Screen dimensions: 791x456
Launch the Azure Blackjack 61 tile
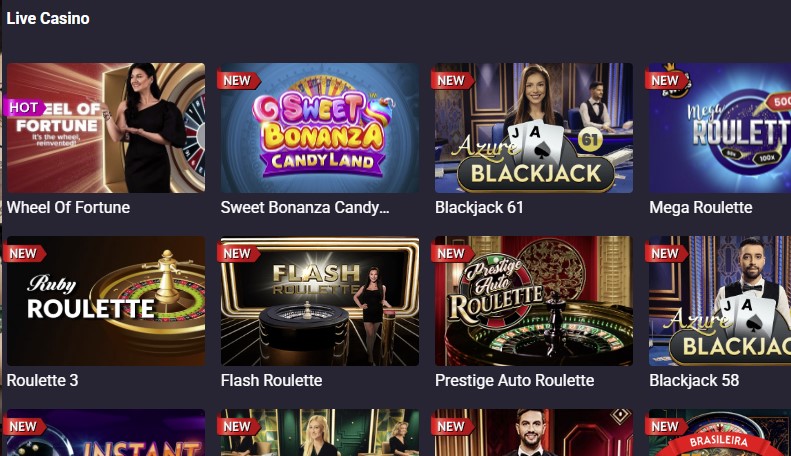point(534,128)
